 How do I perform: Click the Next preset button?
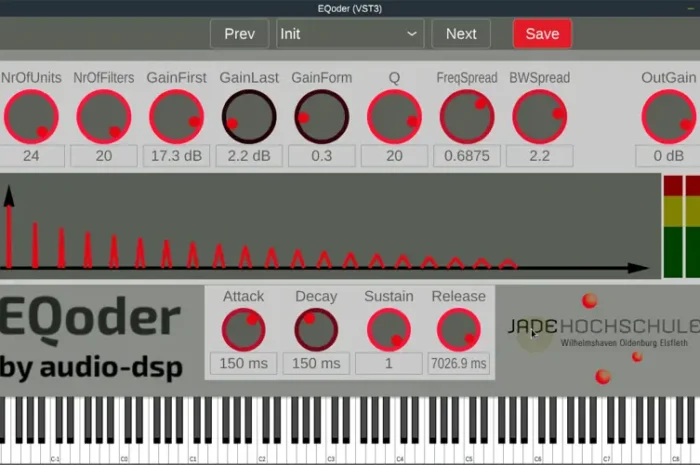(x=461, y=34)
